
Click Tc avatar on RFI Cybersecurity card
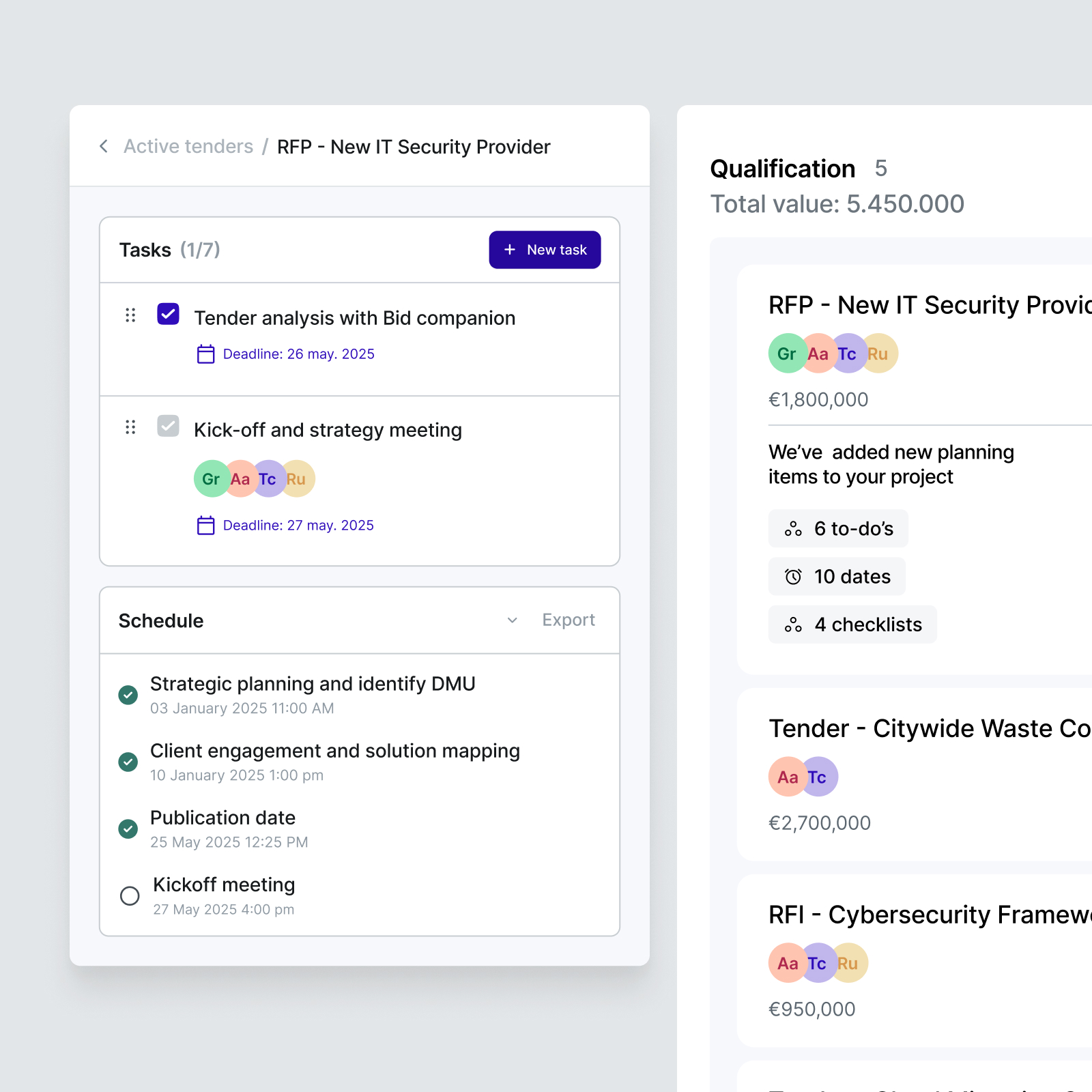pyautogui.click(x=818, y=963)
